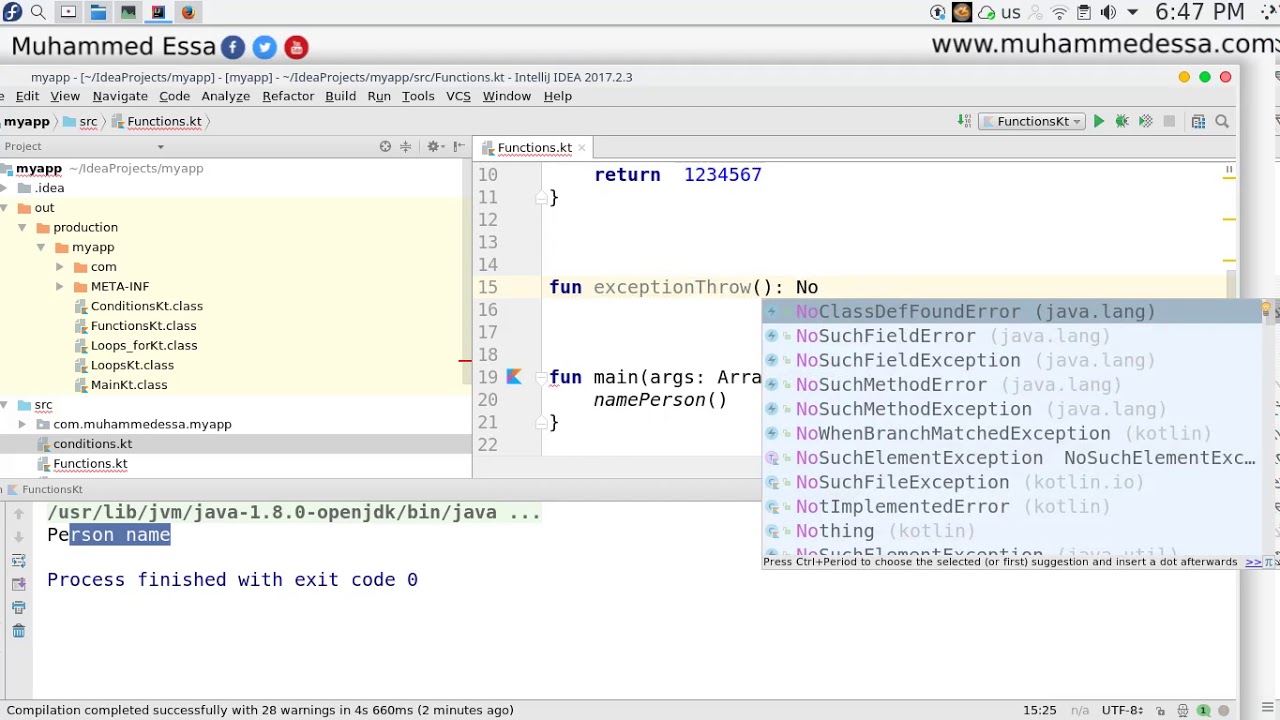Choose NoWhenBranchMatchedException from the completion list

point(1012,433)
